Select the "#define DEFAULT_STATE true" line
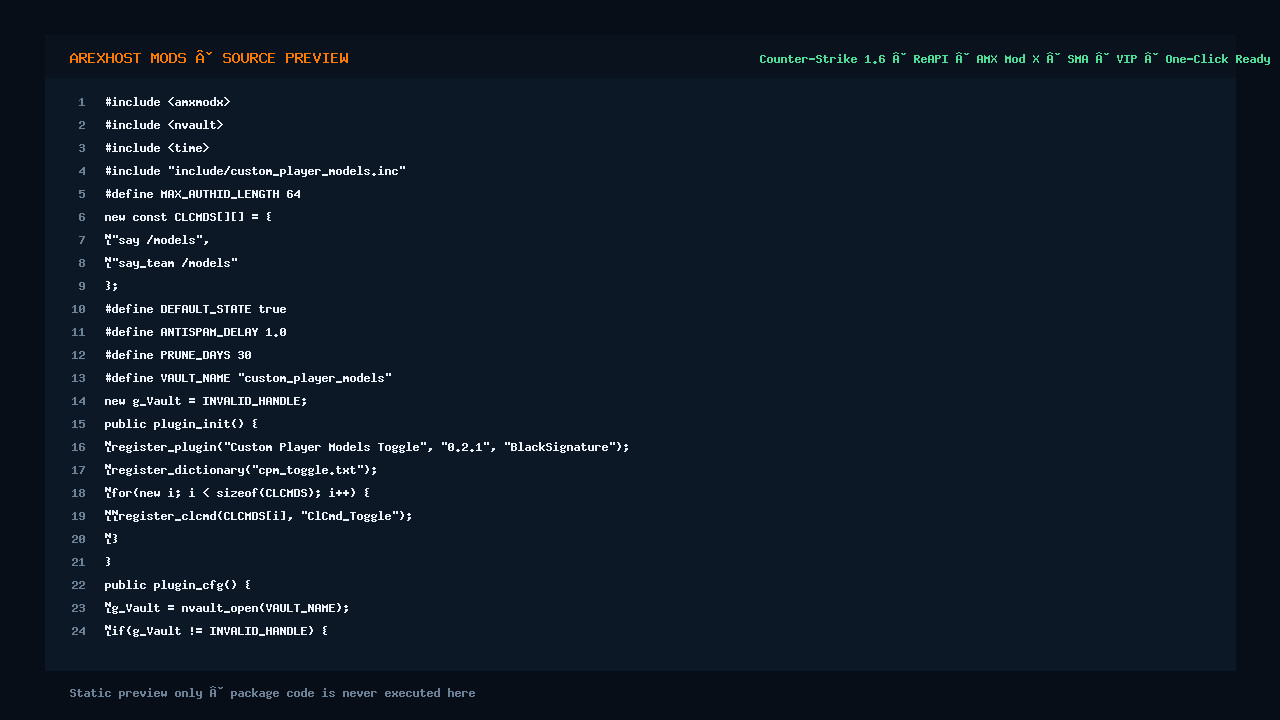 click(195, 309)
